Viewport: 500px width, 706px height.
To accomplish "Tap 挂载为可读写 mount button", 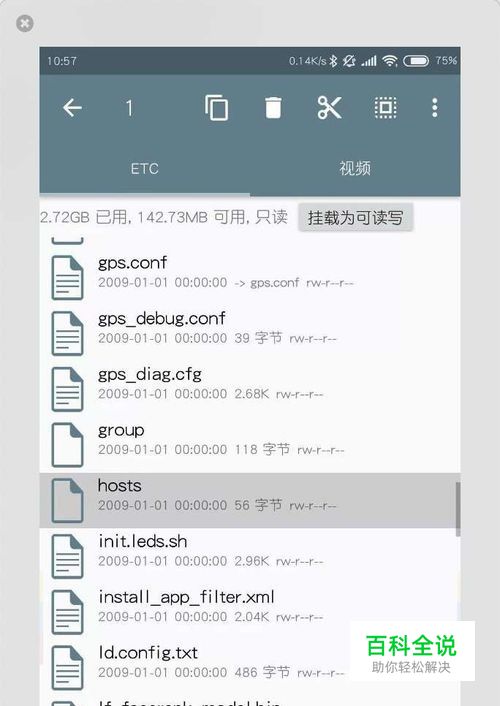I will point(355,218).
